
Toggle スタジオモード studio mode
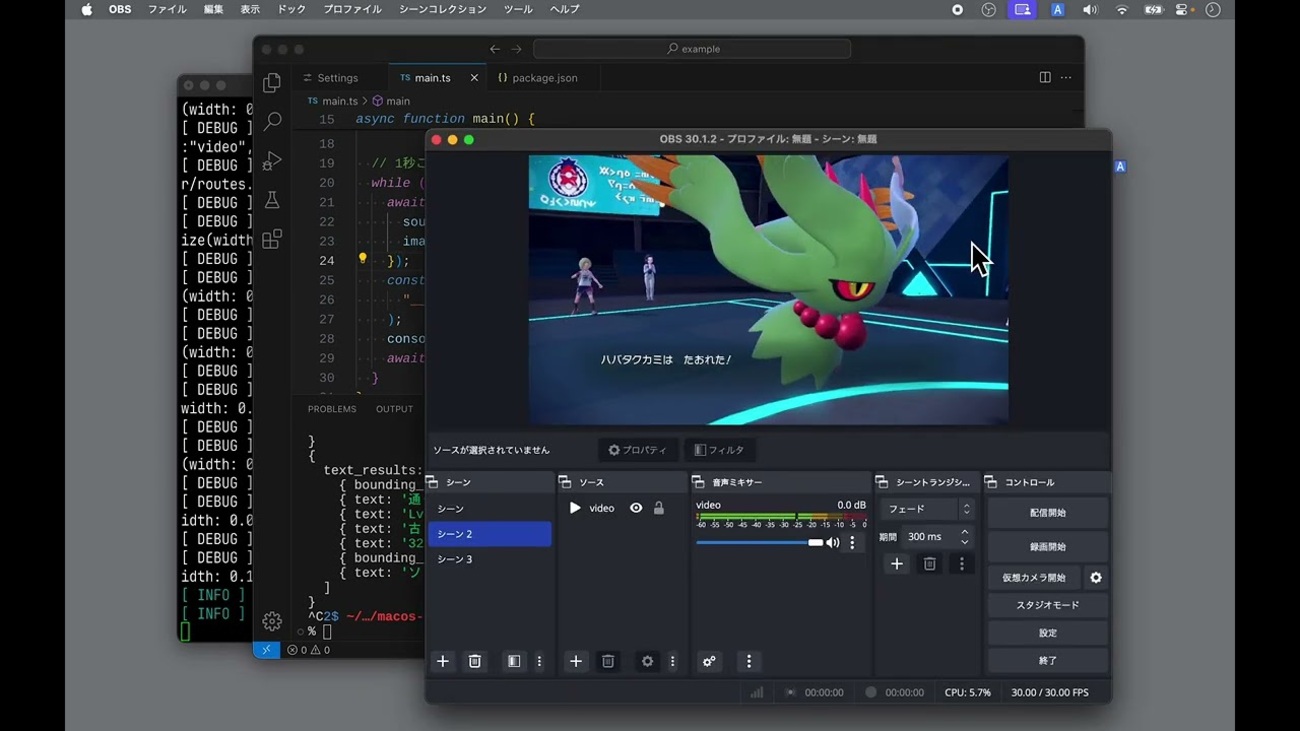tap(1047, 605)
